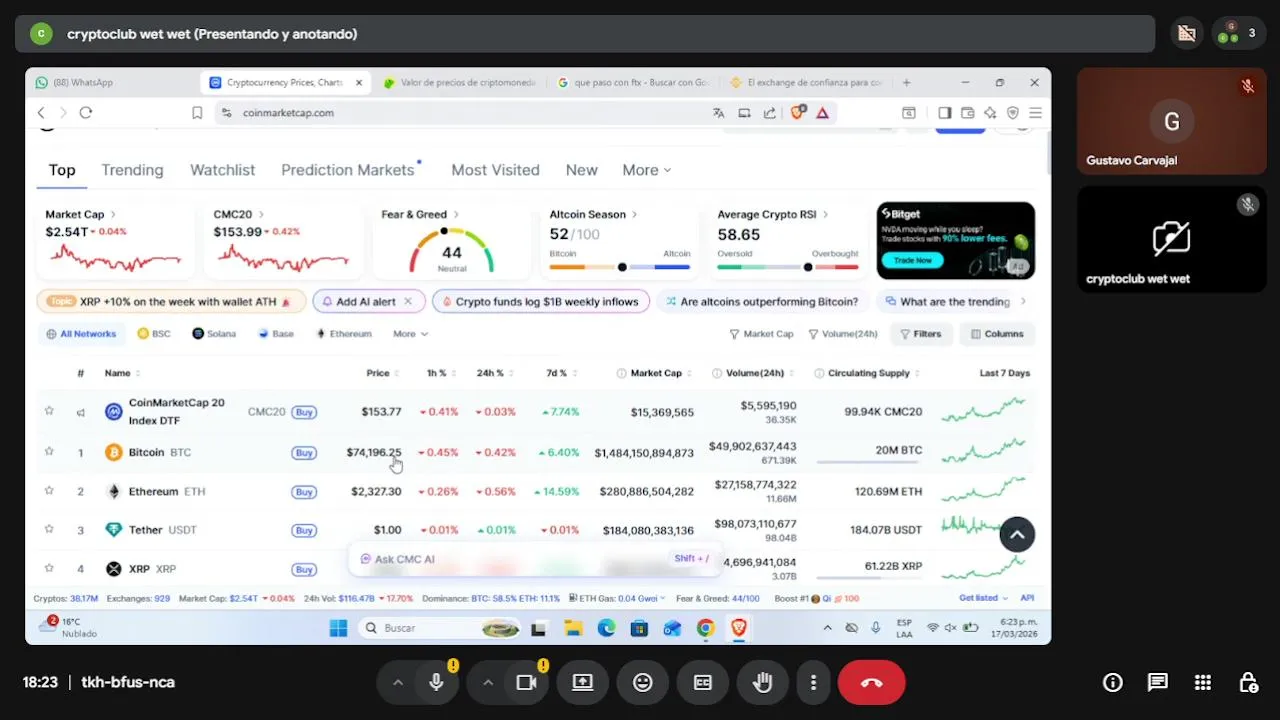1280x720 pixels.
Task: Expand the More dropdown next to New
Action: [x=646, y=170]
